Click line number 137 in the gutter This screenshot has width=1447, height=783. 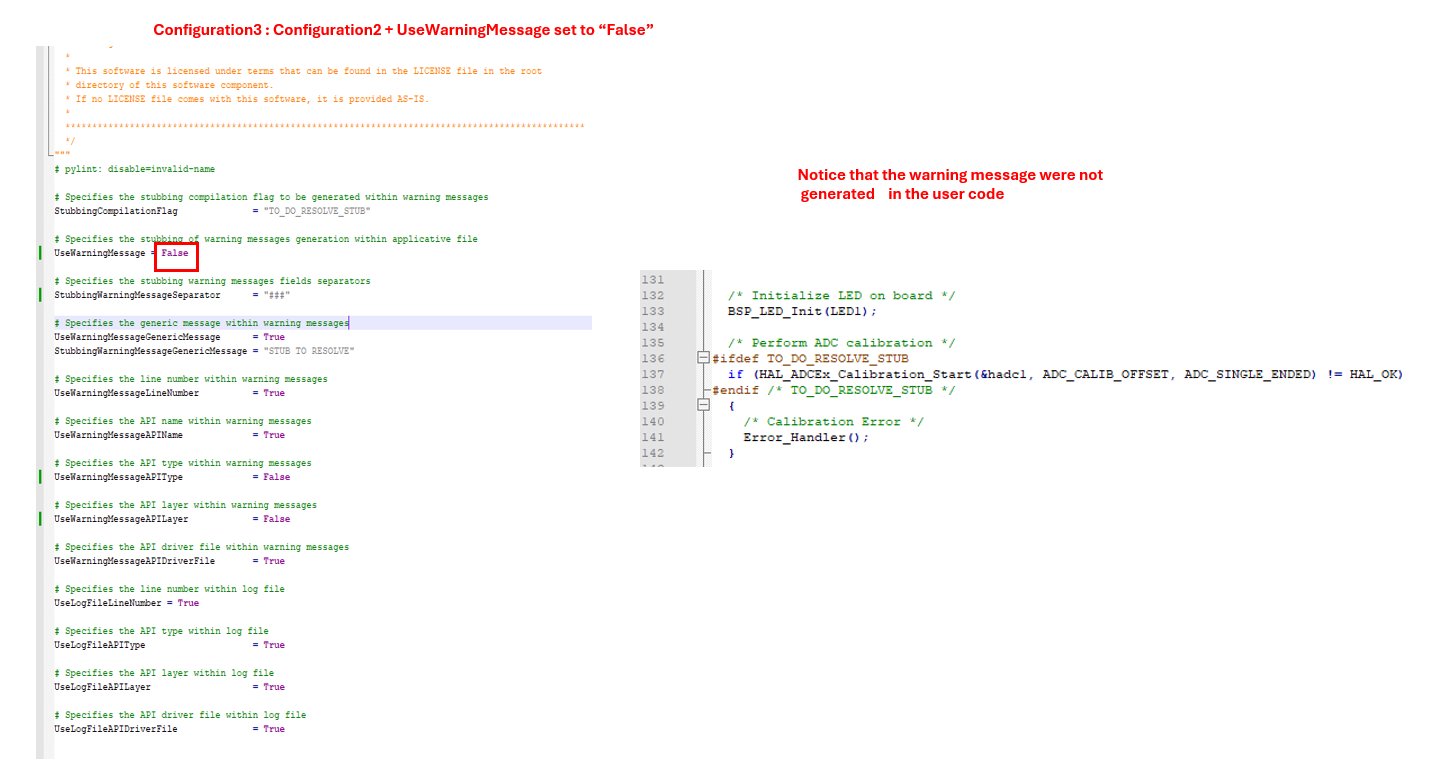click(x=652, y=374)
